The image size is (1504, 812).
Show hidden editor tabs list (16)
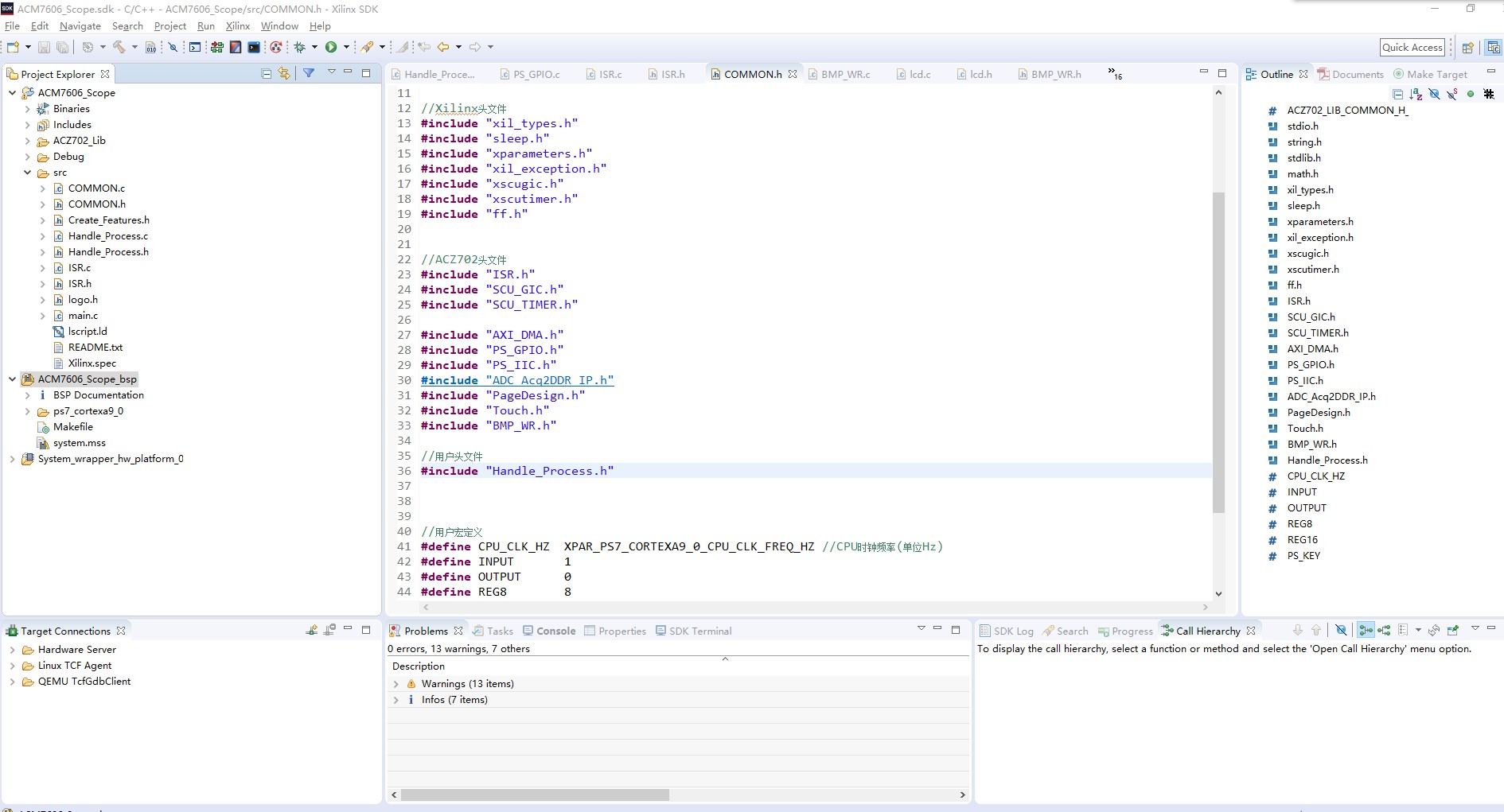pos(1115,74)
